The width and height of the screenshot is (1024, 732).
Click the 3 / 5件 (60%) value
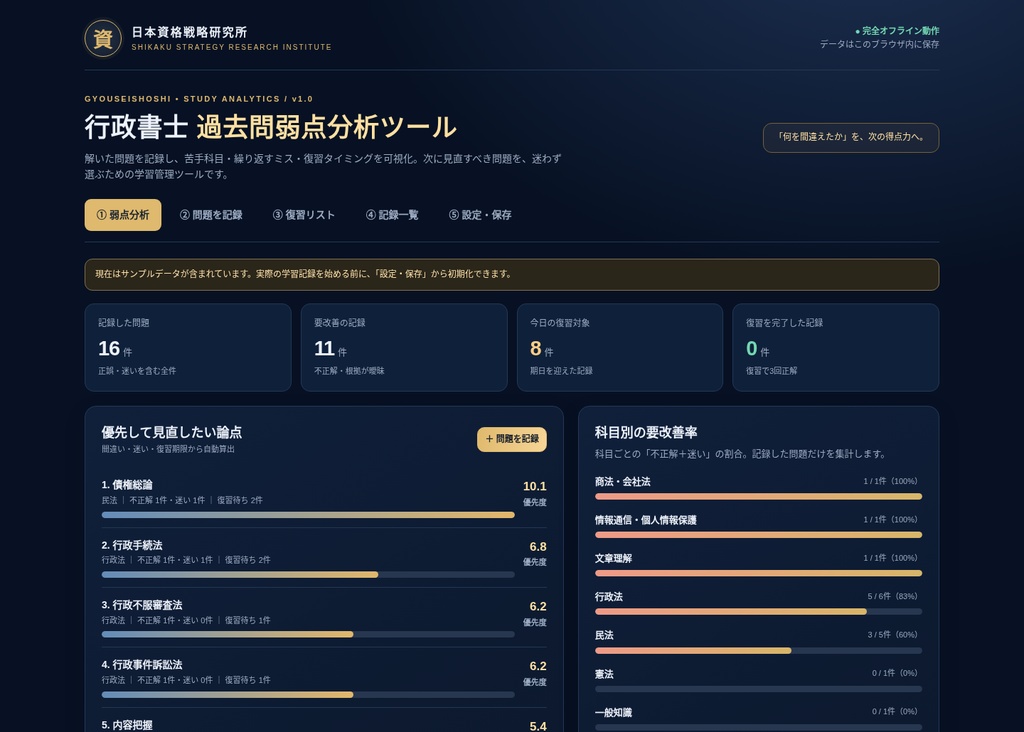tap(893, 635)
